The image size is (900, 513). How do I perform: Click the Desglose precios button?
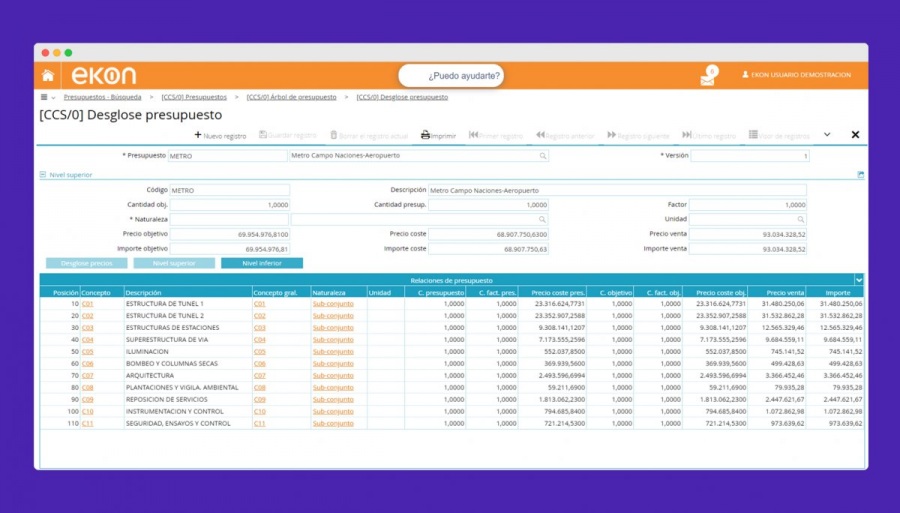[x=87, y=263]
